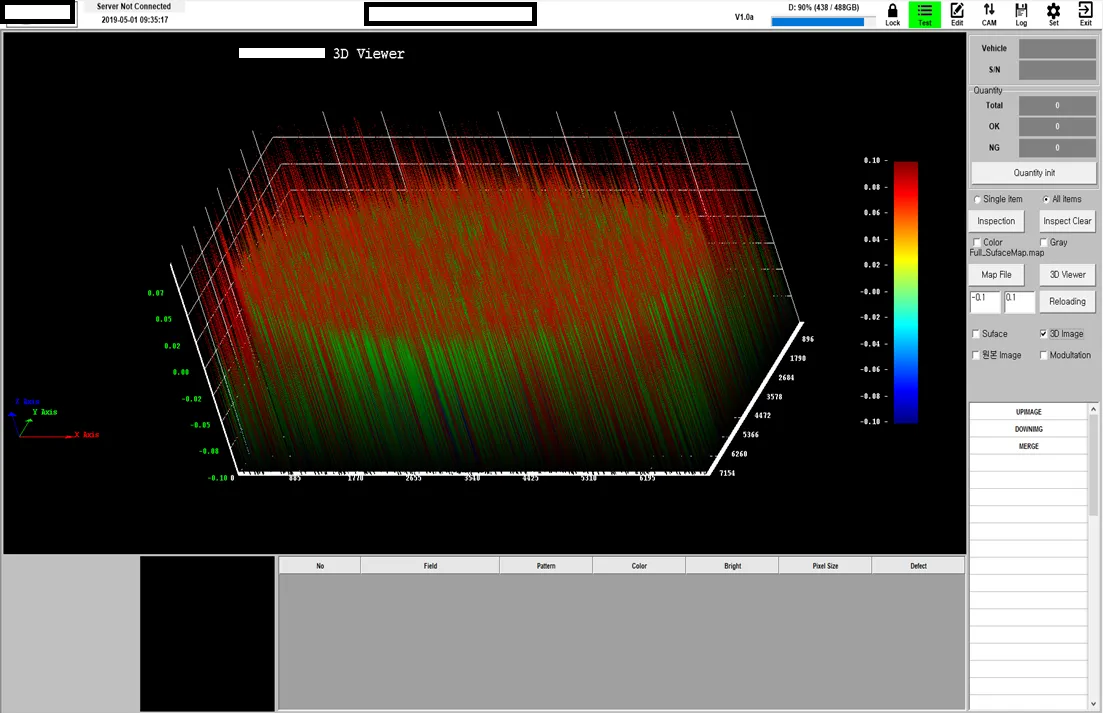Select the All Items radio button

(x=1046, y=199)
